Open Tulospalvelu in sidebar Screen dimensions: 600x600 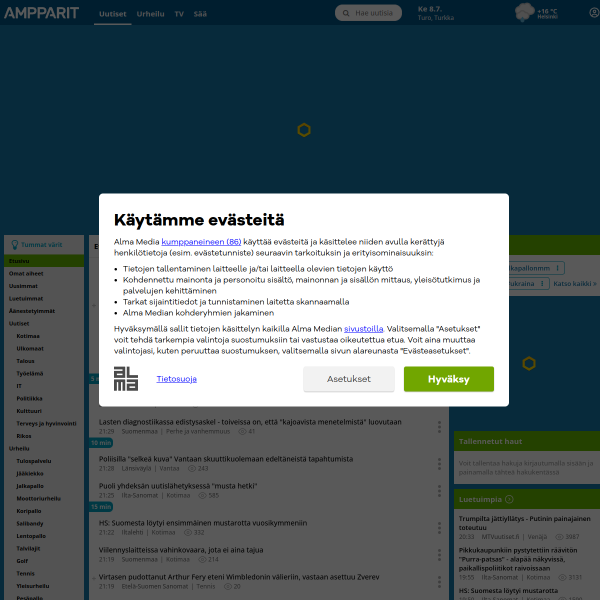(34, 461)
